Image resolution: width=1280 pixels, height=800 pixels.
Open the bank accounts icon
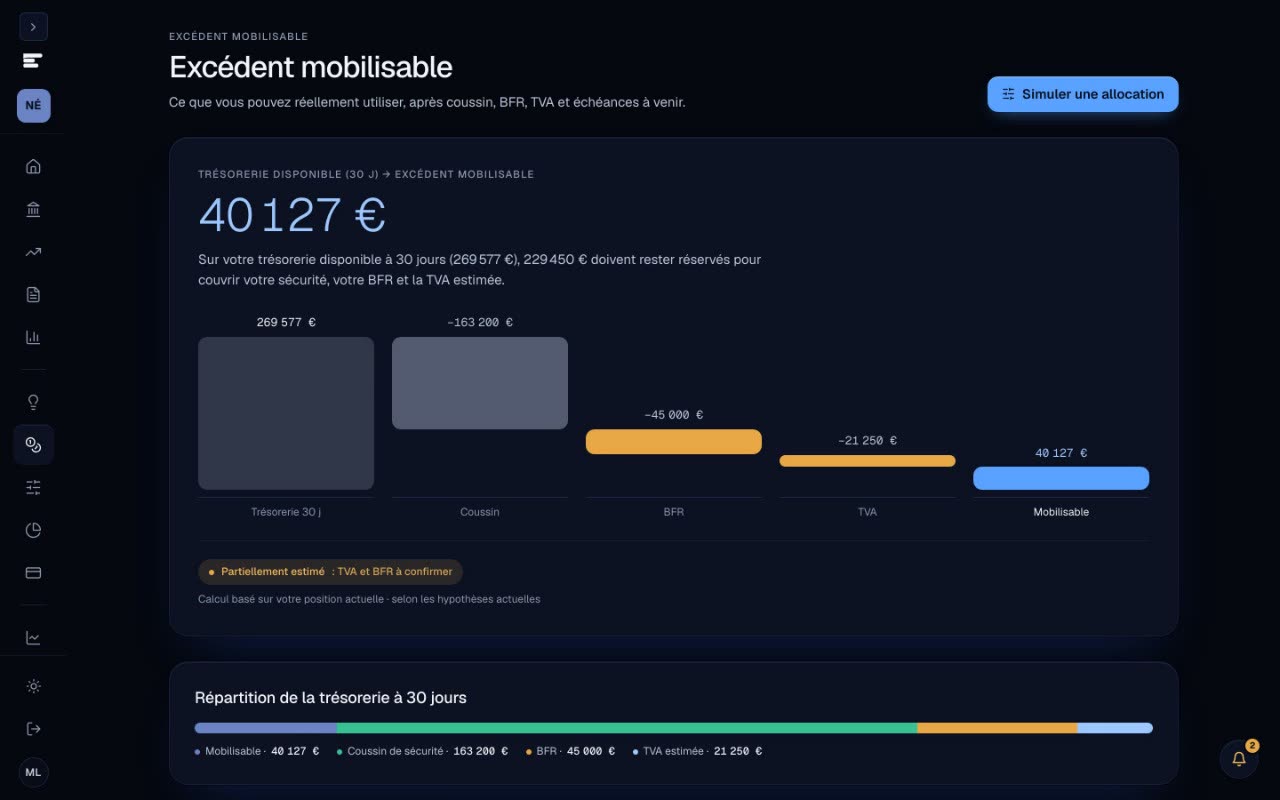[33, 209]
